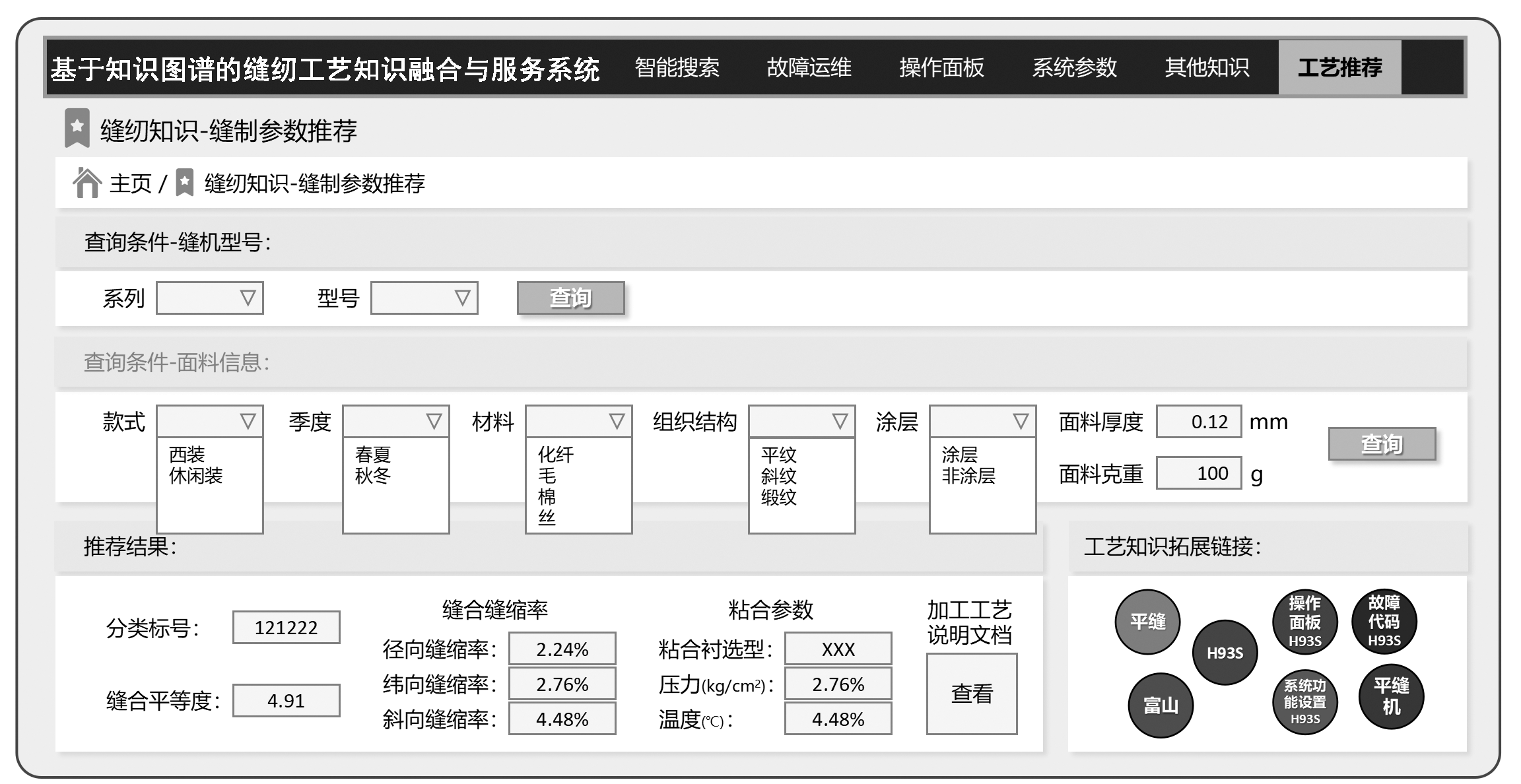Click the central H93S node circle
This screenshot has height=784, width=1521.
(x=1225, y=653)
